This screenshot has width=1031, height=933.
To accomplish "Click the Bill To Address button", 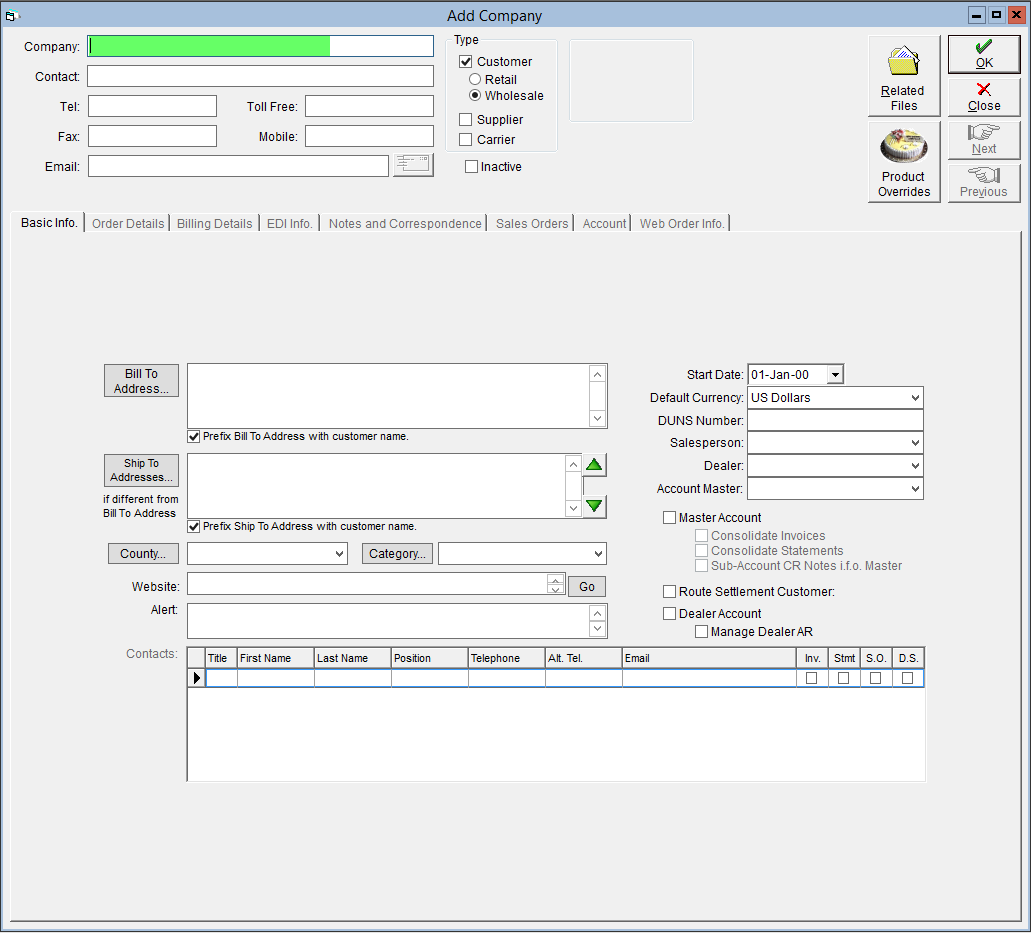I will (x=141, y=381).
